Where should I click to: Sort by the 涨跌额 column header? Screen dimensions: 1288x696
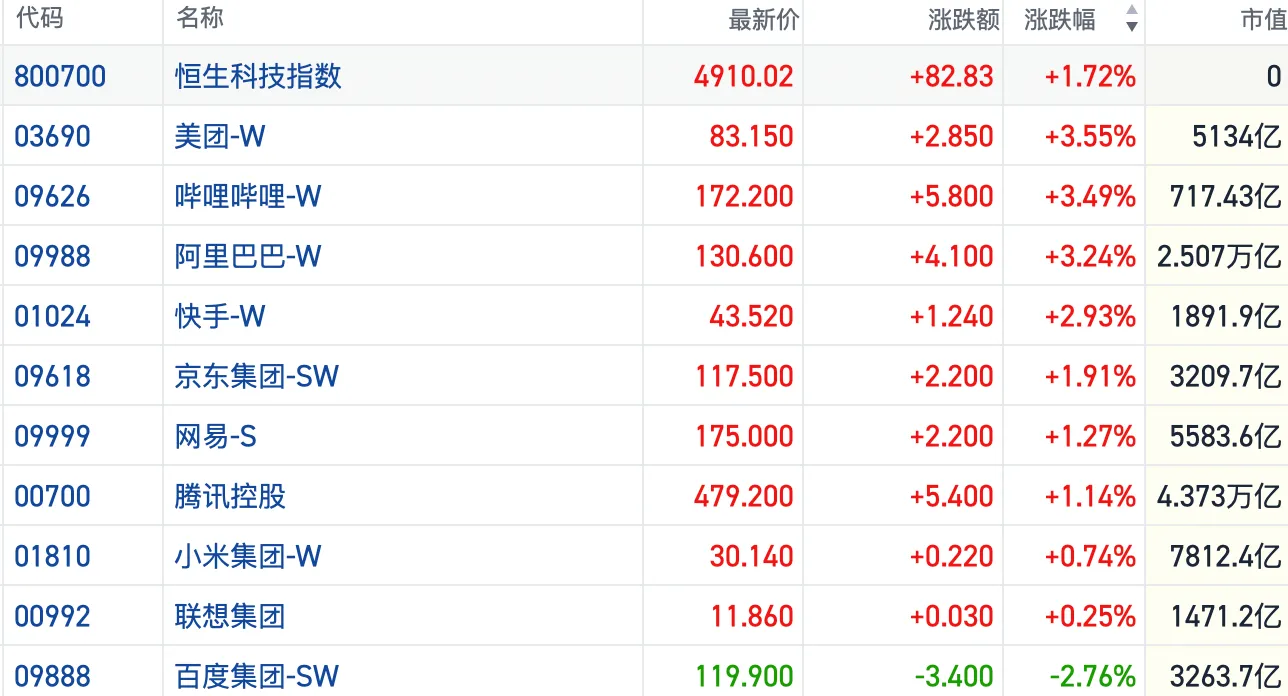(x=963, y=19)
